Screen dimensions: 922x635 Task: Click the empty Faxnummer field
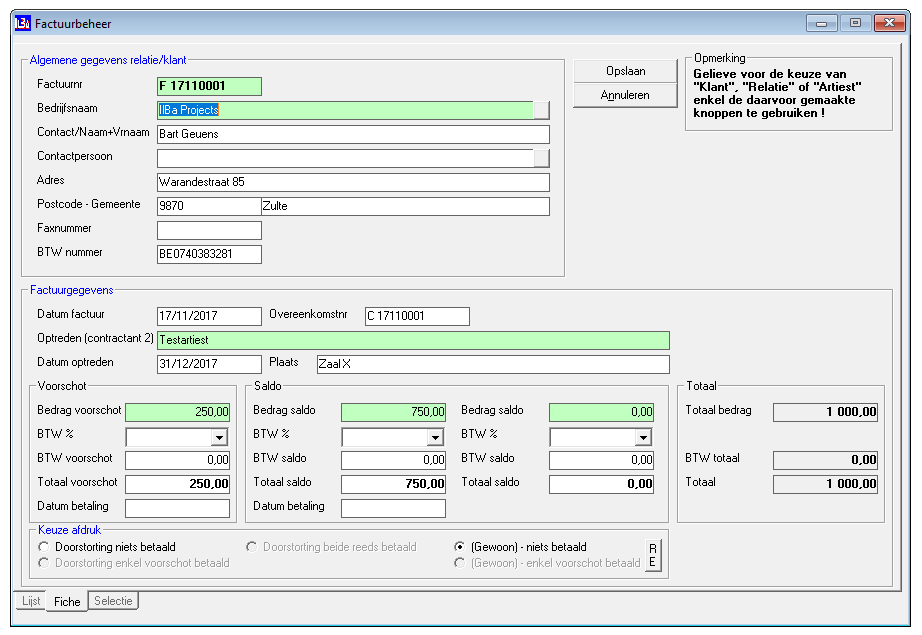pos(209,230)
